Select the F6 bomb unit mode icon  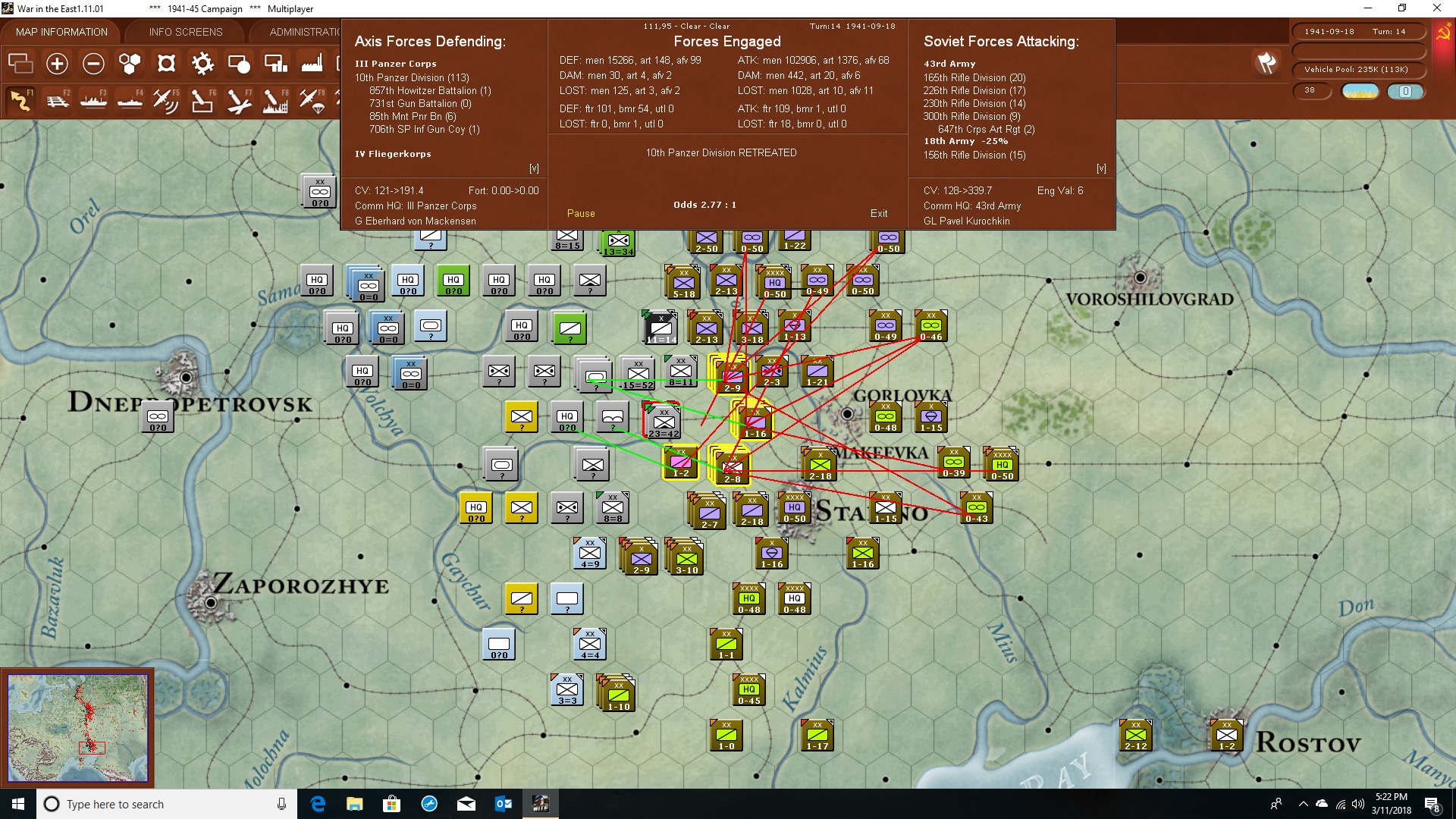(202, 100)
